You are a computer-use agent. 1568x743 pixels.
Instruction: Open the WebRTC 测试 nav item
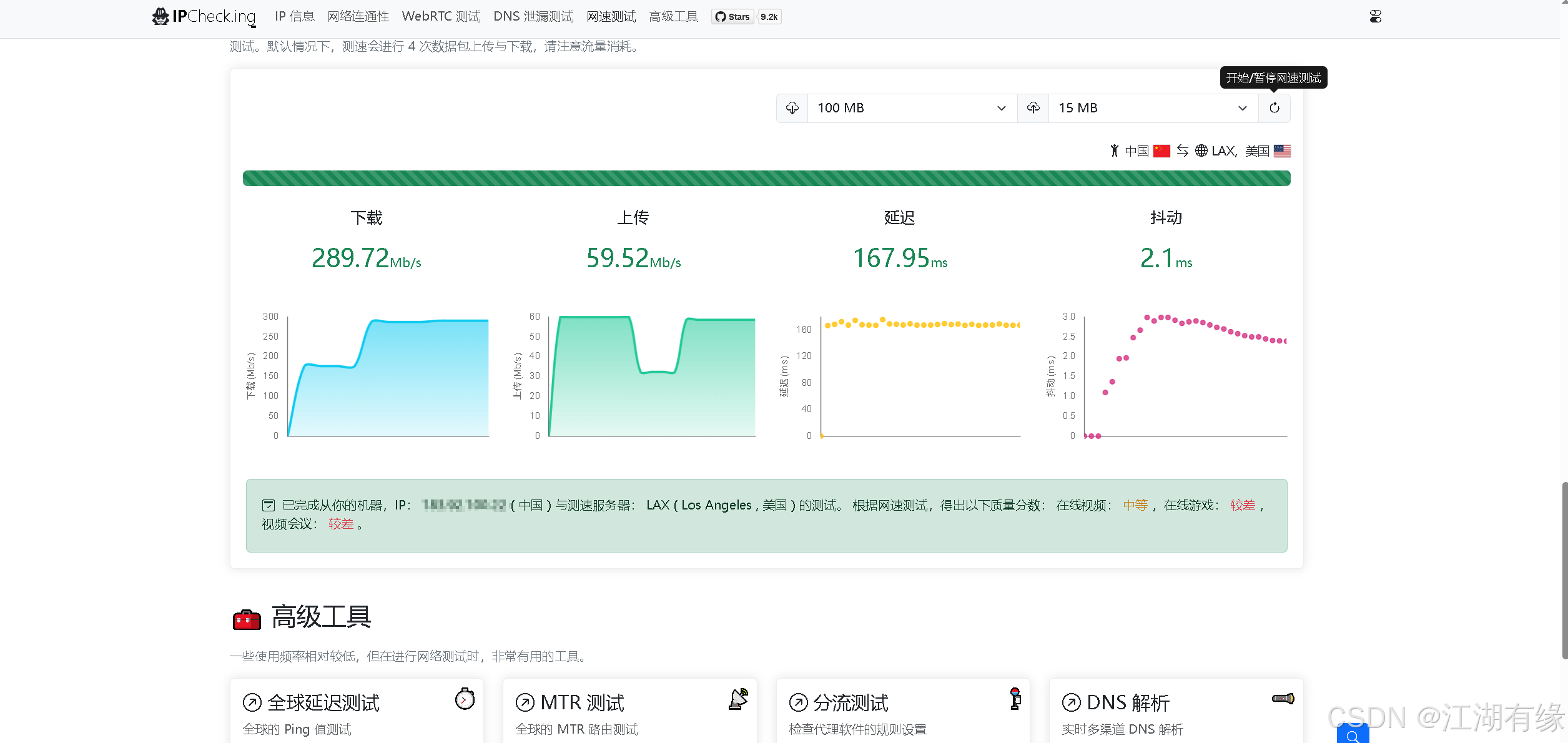pyautogui.click(x=441, y=17)
